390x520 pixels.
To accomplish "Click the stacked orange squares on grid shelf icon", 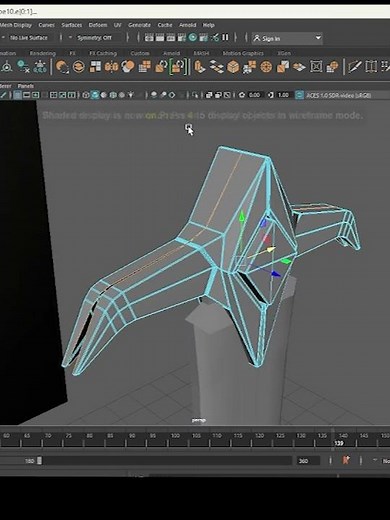I will (x=145, y=67).
